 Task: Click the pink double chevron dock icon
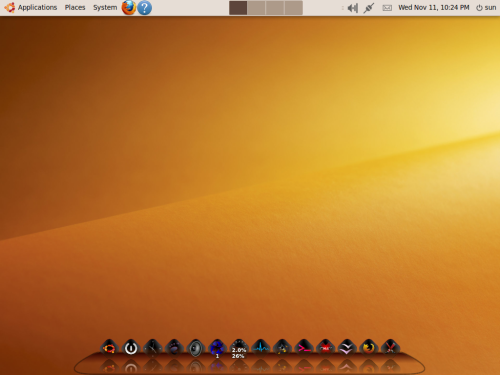347,348
